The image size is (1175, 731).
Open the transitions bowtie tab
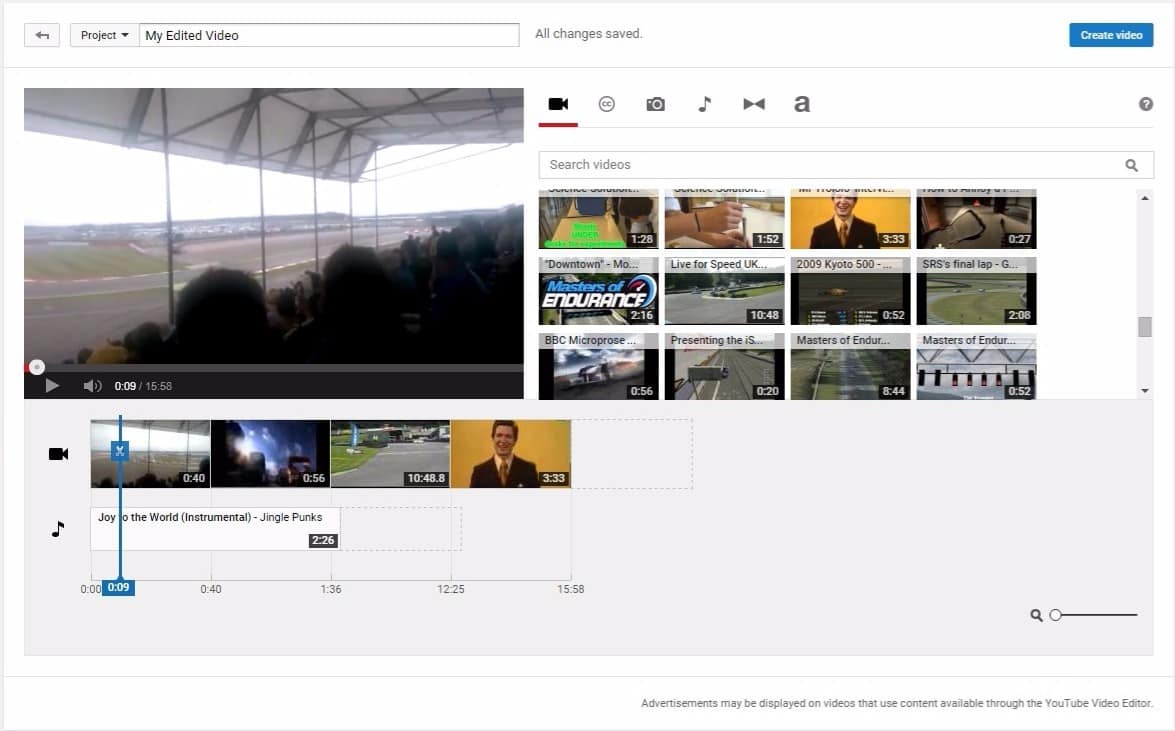click(x=753, y=104)
